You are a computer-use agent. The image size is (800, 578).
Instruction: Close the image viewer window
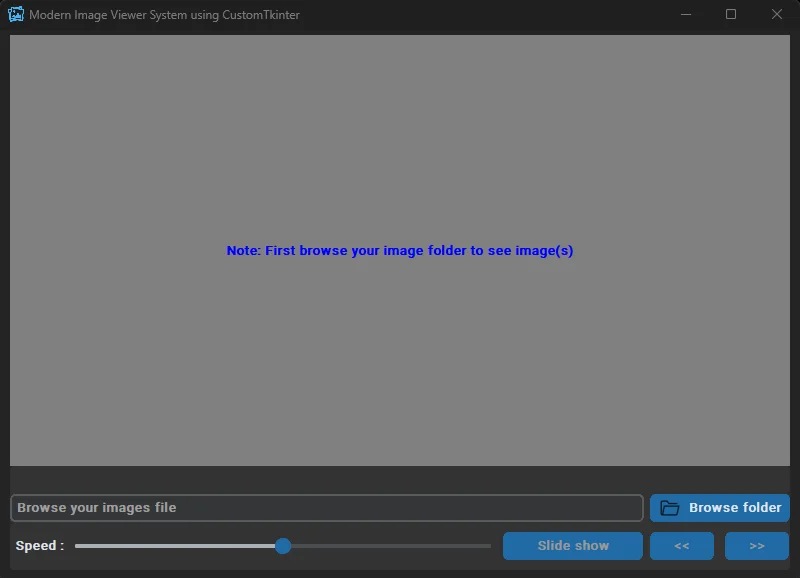(777, 14)
